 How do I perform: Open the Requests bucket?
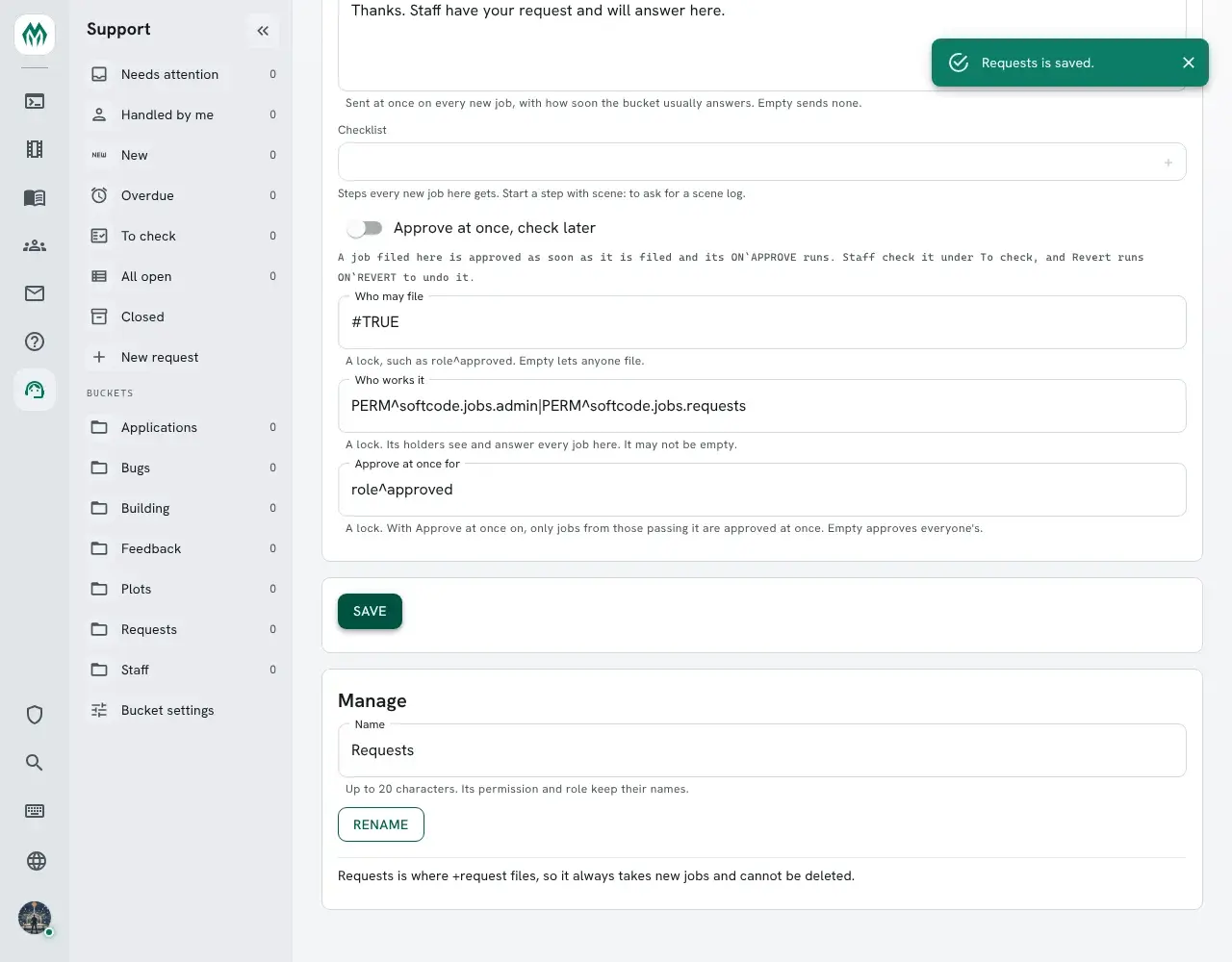(183, 629)
